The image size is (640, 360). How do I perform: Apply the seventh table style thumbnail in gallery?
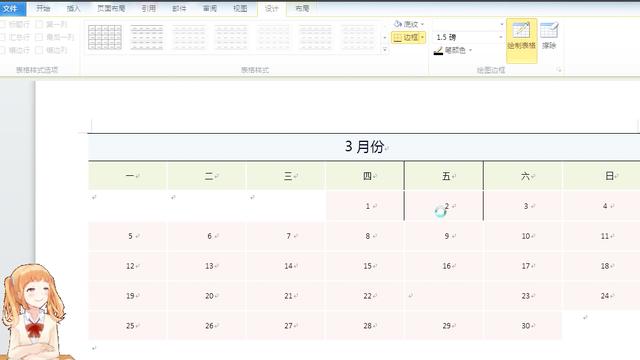point(358,37)
